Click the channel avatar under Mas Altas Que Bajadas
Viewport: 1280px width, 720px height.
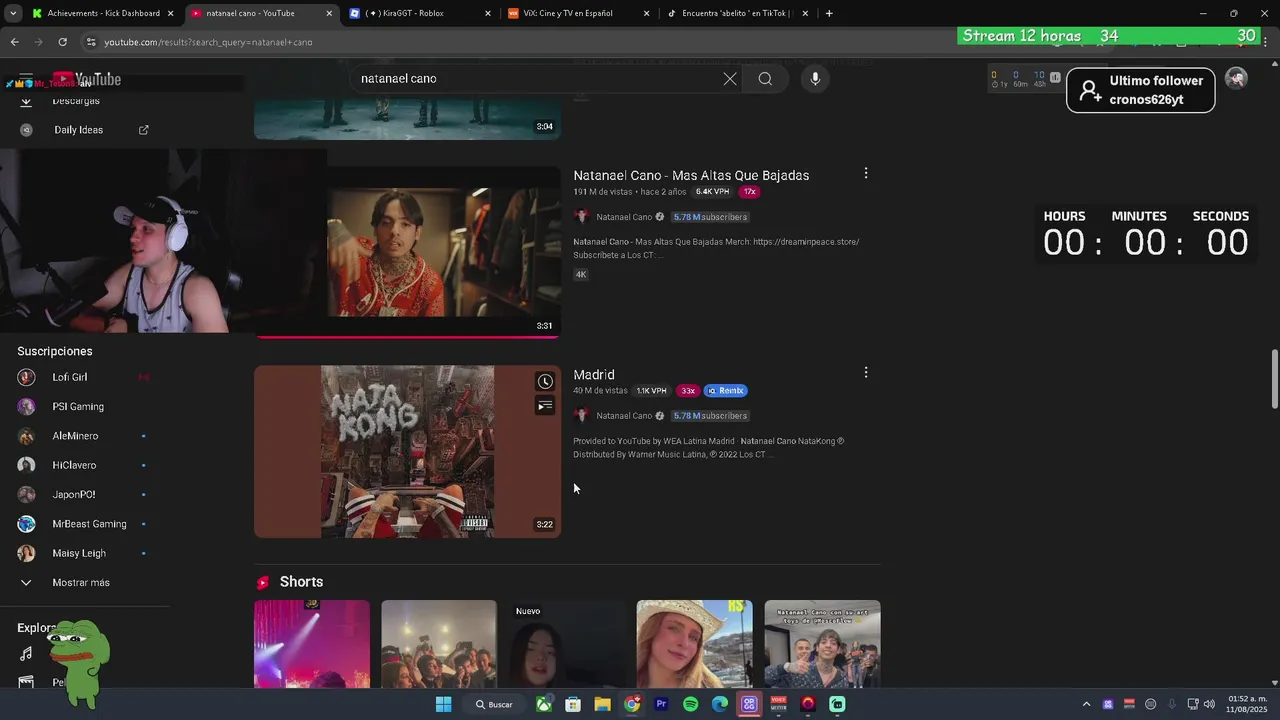pyautogui.click(x=581, y=216)
